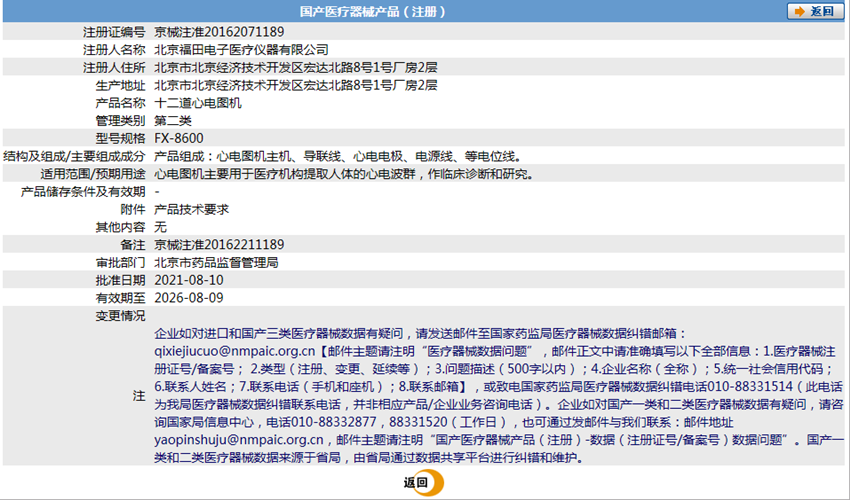This screenshot has height=500, width=850.
Task: Click the 注 label beside the notice
Action: (139, 396)
